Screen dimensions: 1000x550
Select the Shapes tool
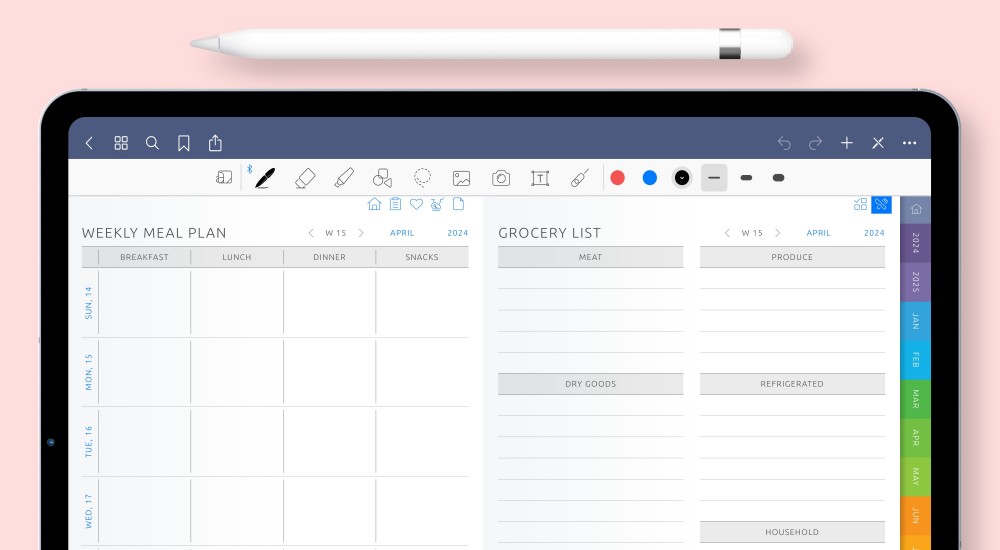[382, 178]
